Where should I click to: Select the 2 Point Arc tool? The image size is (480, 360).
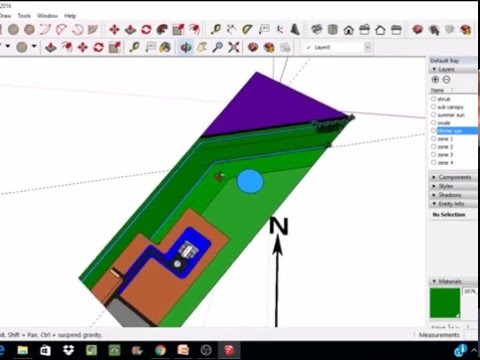[61, 30]
